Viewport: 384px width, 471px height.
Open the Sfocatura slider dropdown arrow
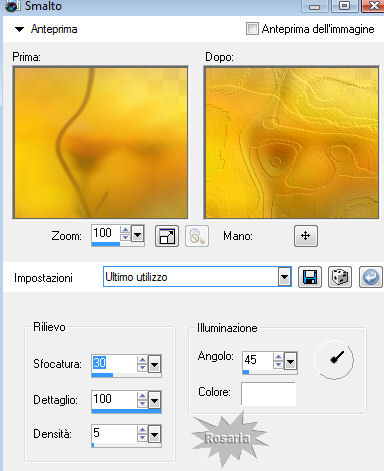pyautogui.click(x=154, y=364)
